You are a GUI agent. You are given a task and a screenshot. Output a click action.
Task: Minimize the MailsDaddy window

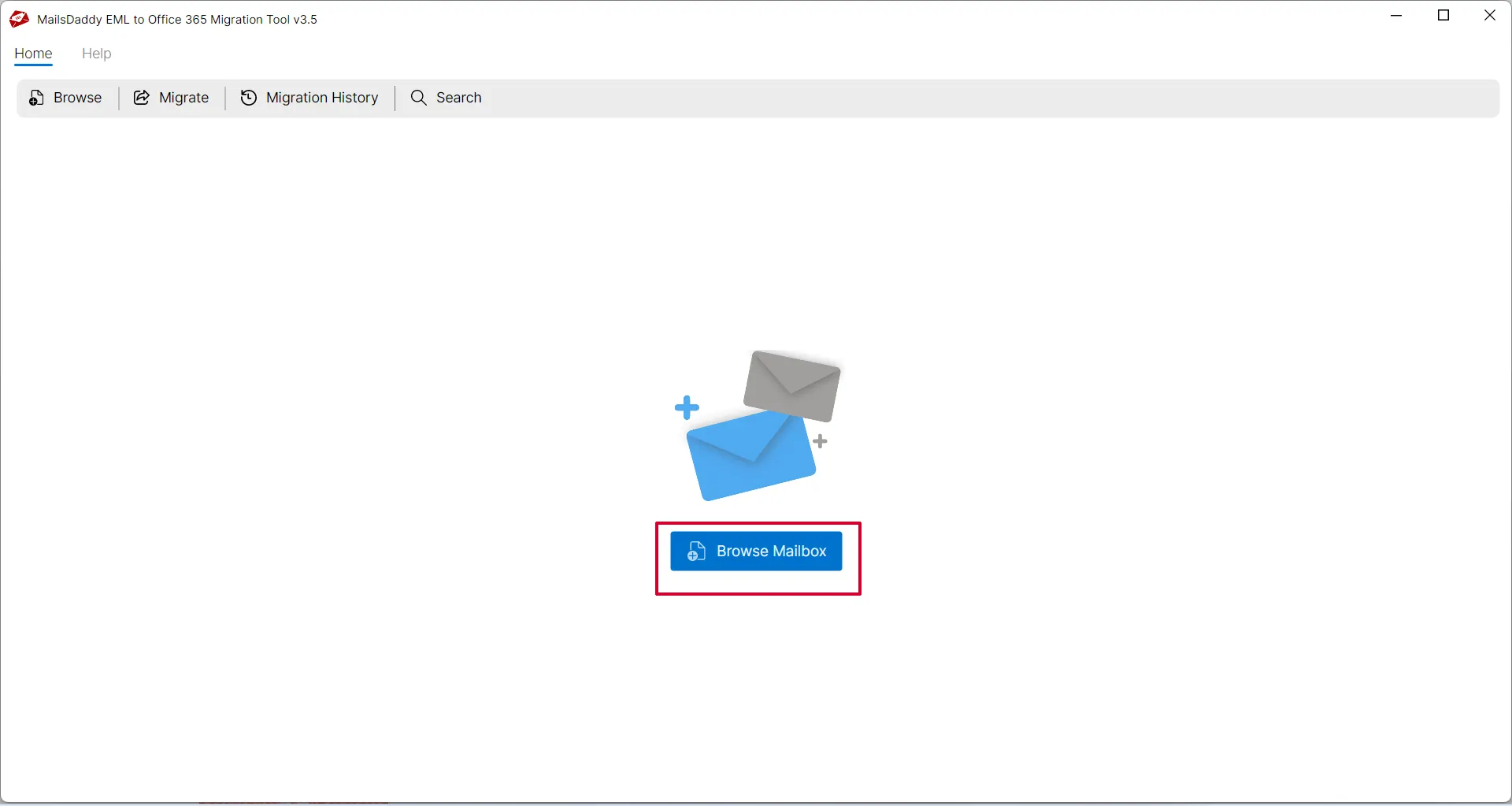coord(1397,15)
